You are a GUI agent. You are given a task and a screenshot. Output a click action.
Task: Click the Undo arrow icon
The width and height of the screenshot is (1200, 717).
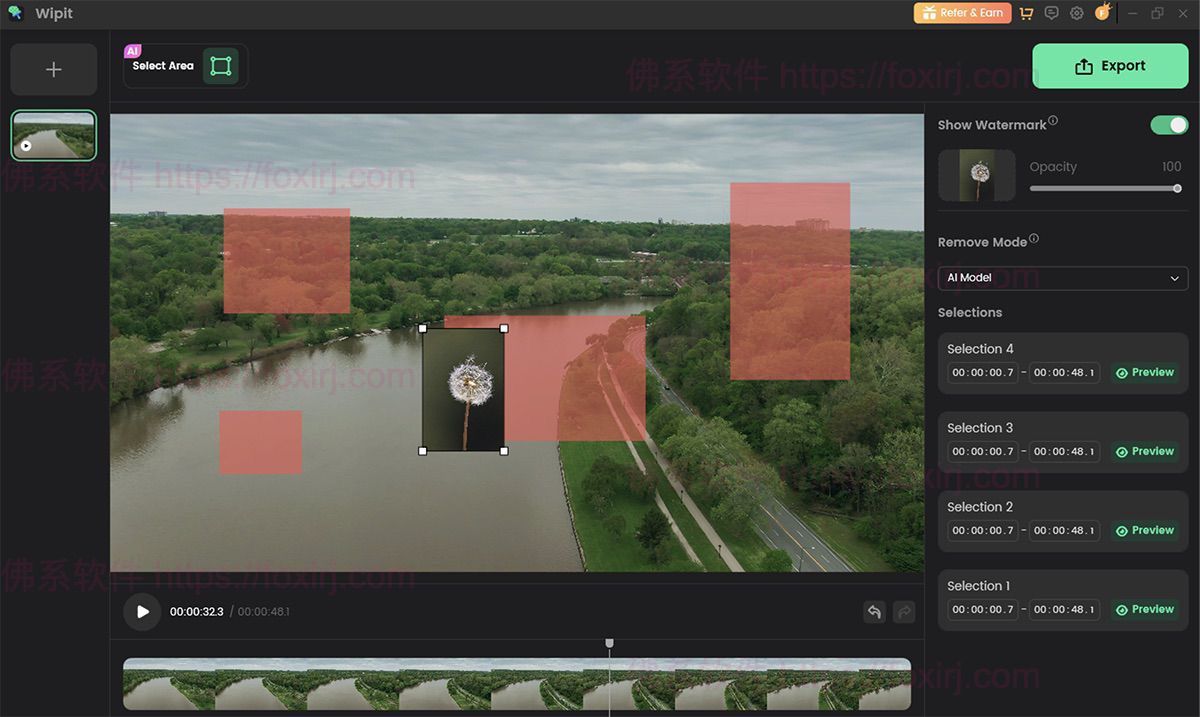pyautogui.click(x=874, y=611)
